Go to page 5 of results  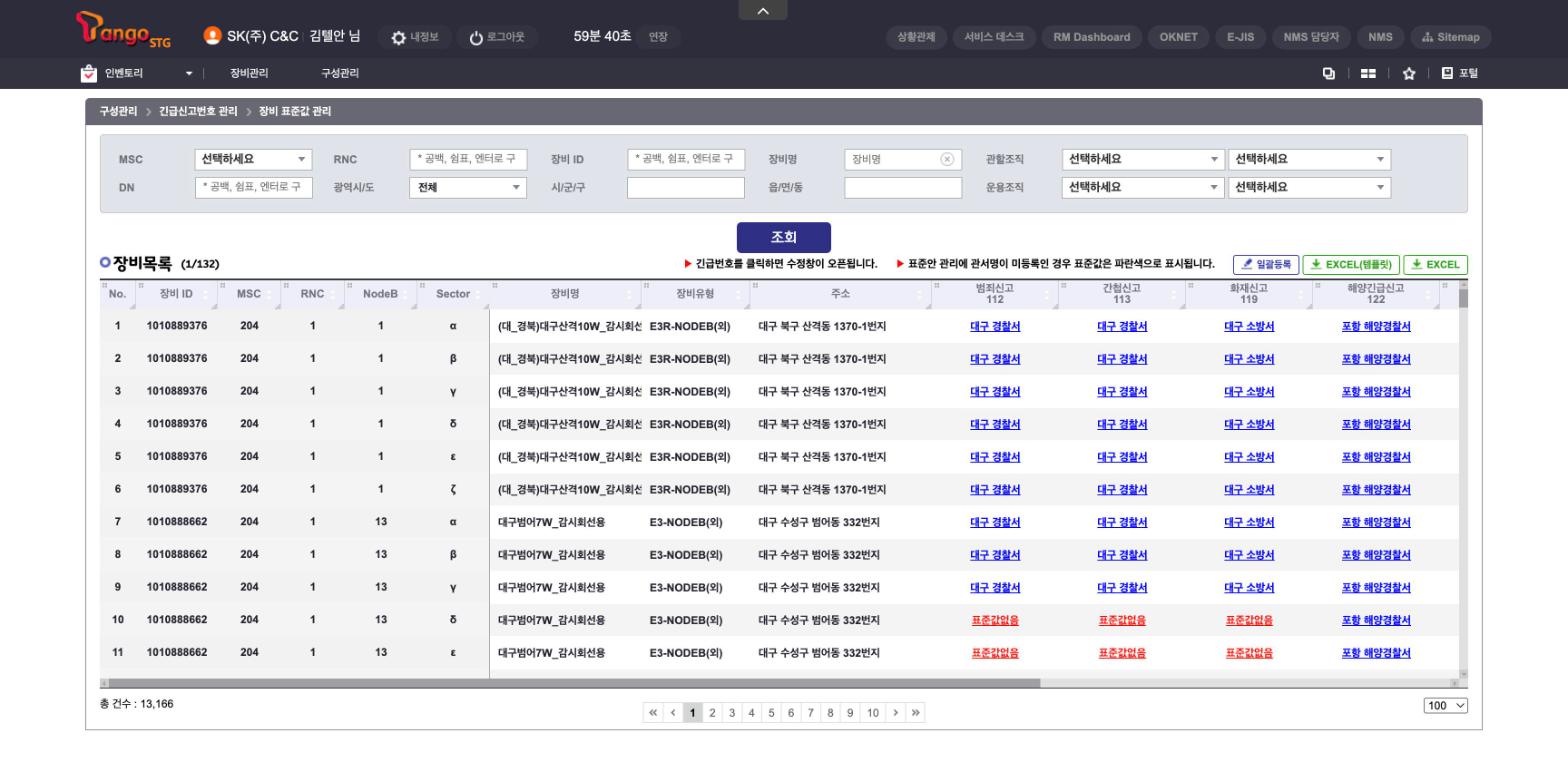770,713
